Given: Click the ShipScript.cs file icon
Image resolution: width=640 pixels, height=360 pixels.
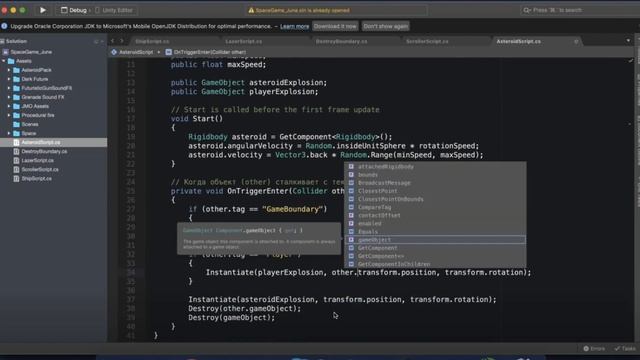Looking at the screenshot, I should click(x=16, y=178).
